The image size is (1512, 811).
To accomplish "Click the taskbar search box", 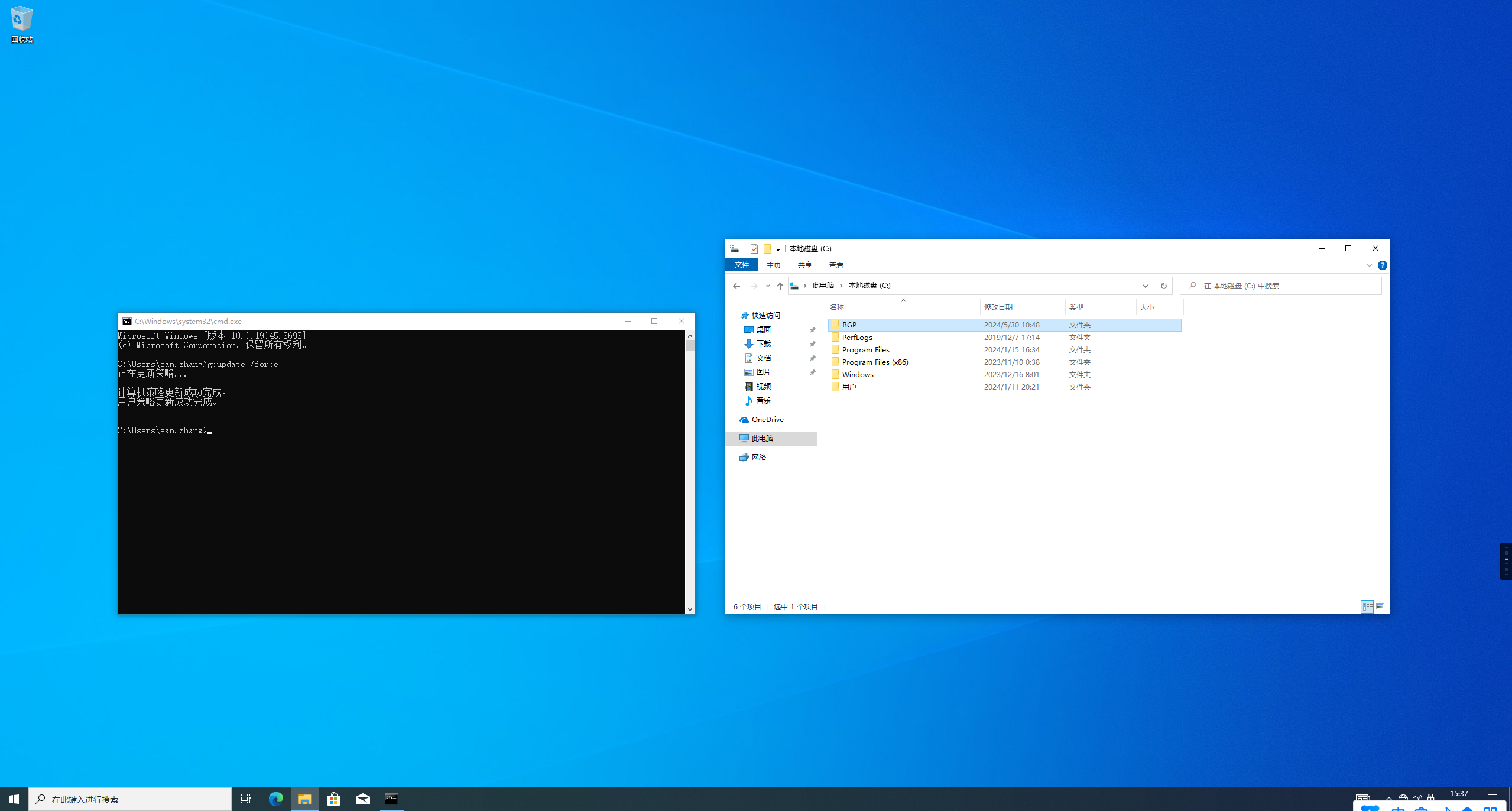I will 130,799.
